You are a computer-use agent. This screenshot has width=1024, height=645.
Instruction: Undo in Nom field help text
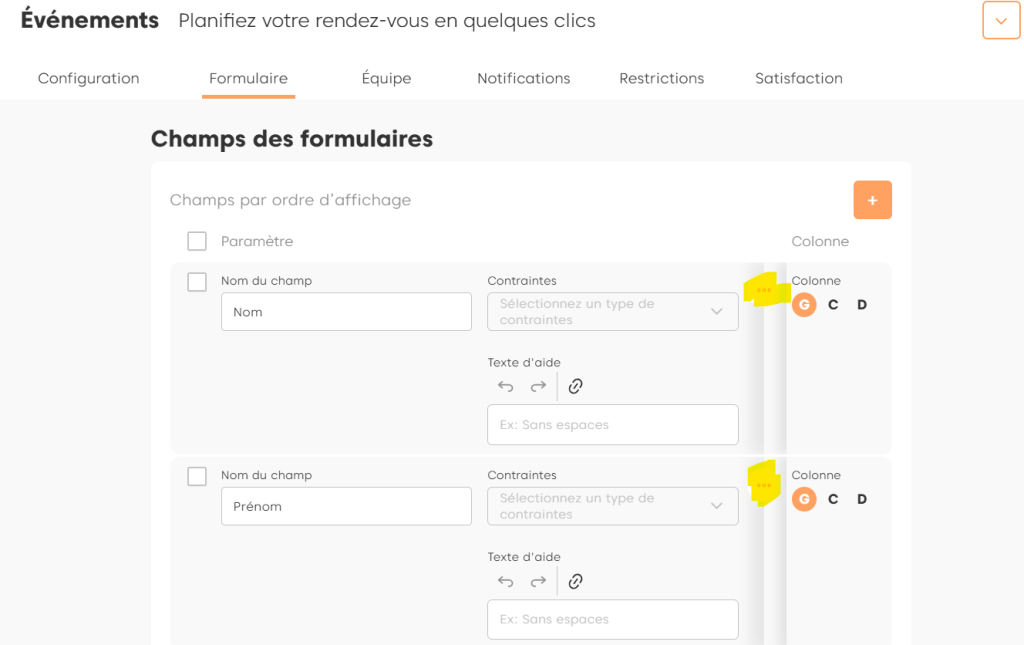click(506, 386)
